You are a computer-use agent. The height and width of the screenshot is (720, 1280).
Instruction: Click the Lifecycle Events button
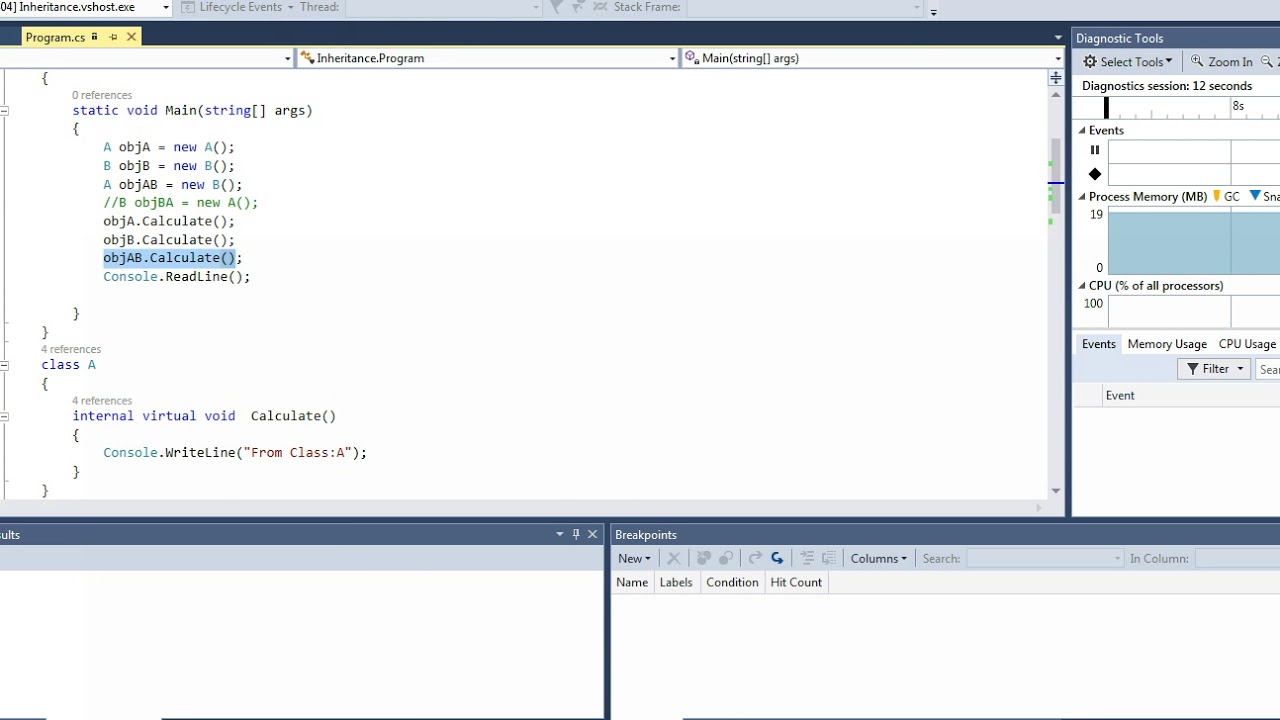[238, 7]
